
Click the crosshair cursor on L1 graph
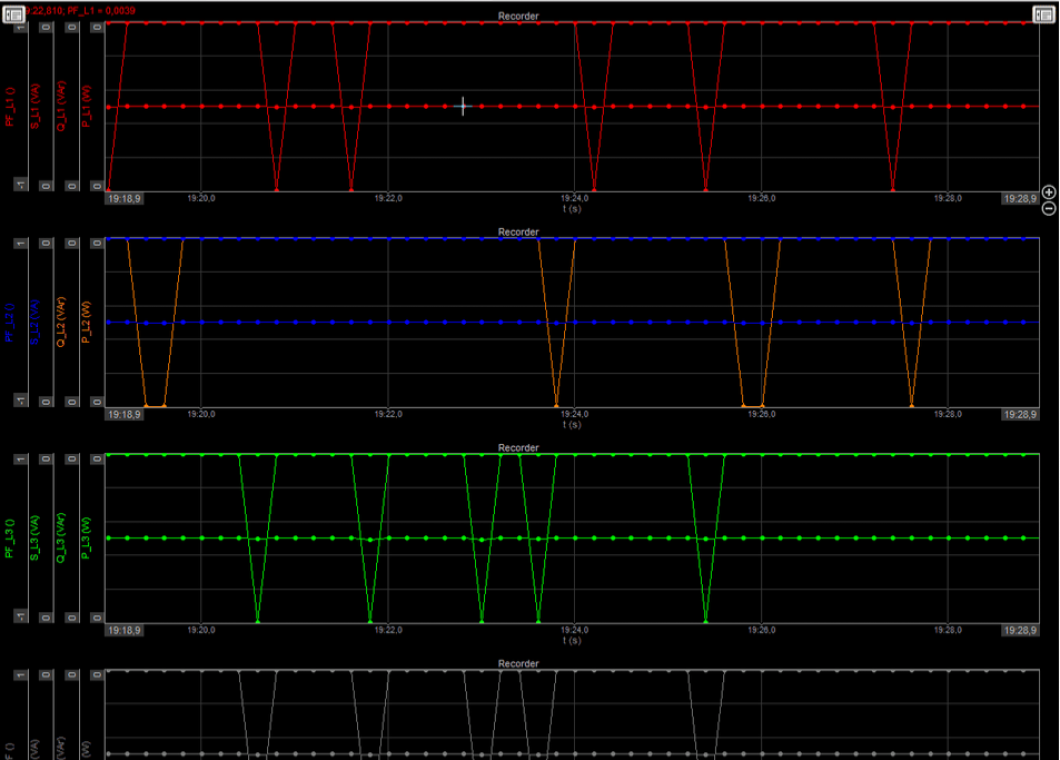[x=463, y=106]
